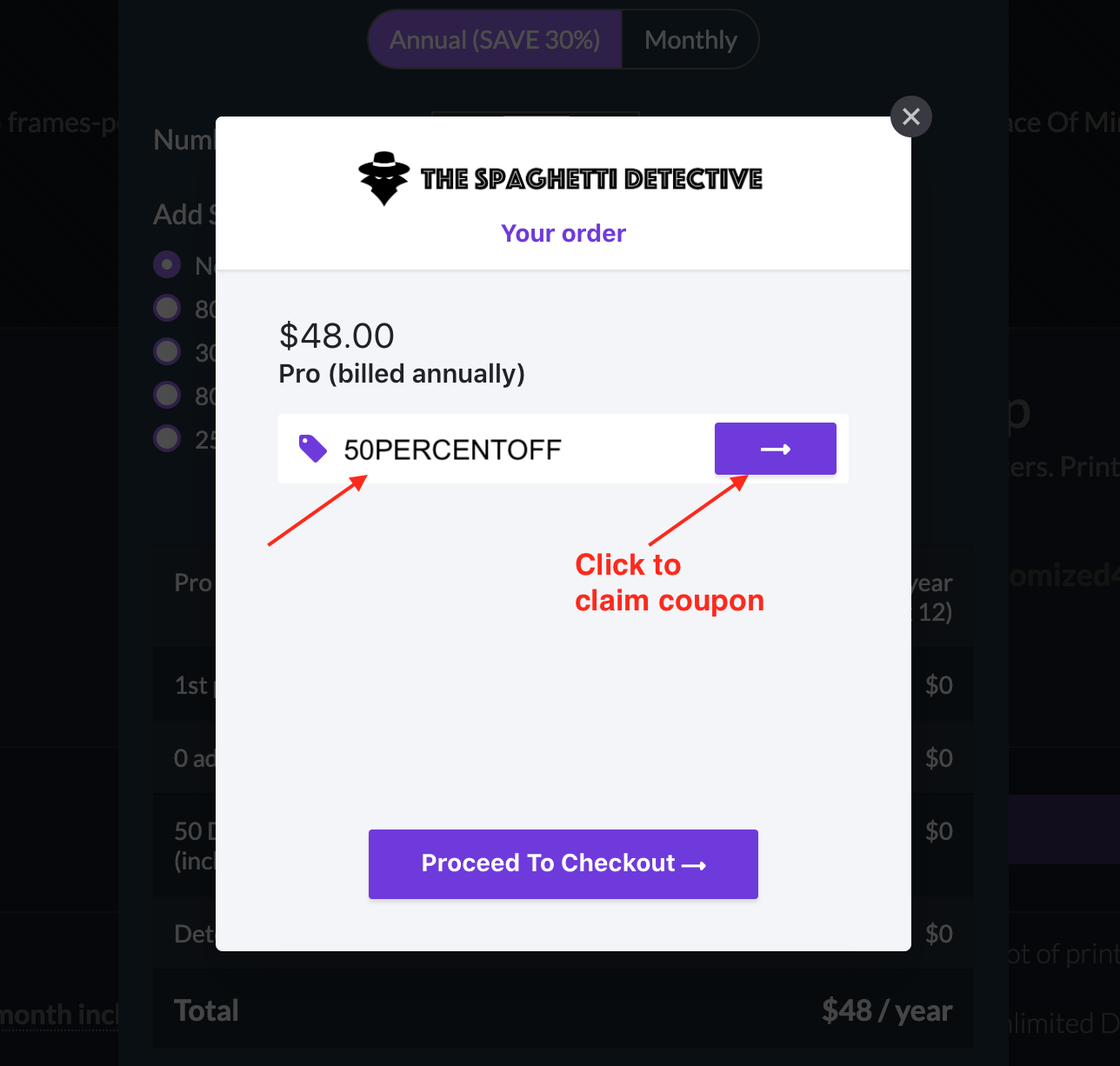Click Pro (billed annually) plan label

coord(402,374)
